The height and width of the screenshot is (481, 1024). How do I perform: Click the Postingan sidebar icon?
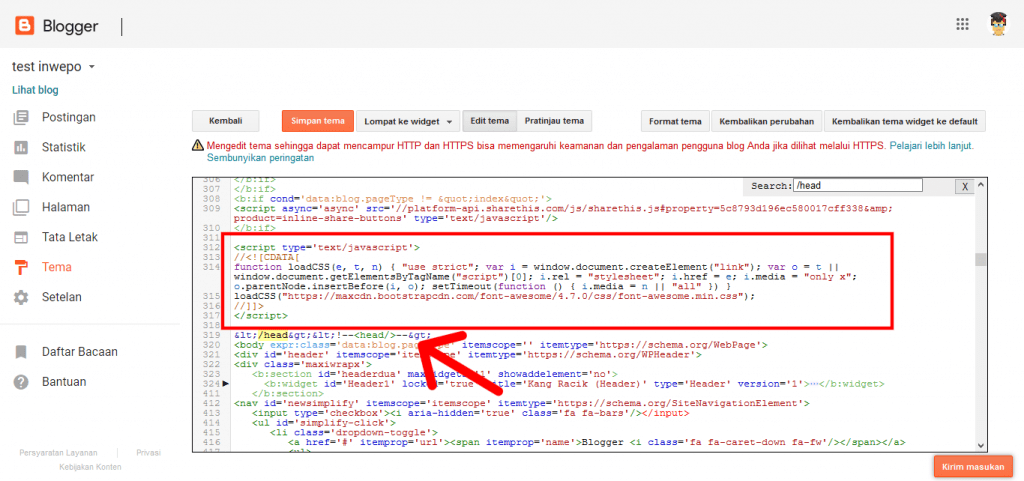[22, 117]
